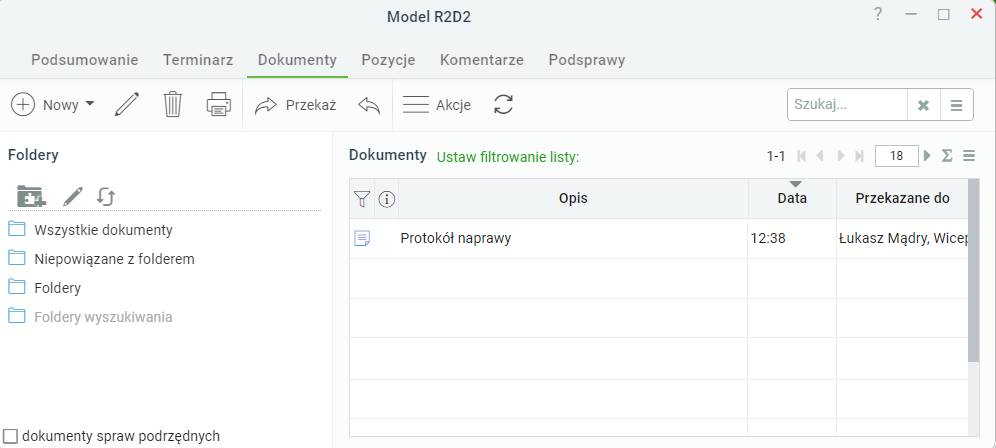Go to next page of document list

pyautogui.click(x=841, y=156)
